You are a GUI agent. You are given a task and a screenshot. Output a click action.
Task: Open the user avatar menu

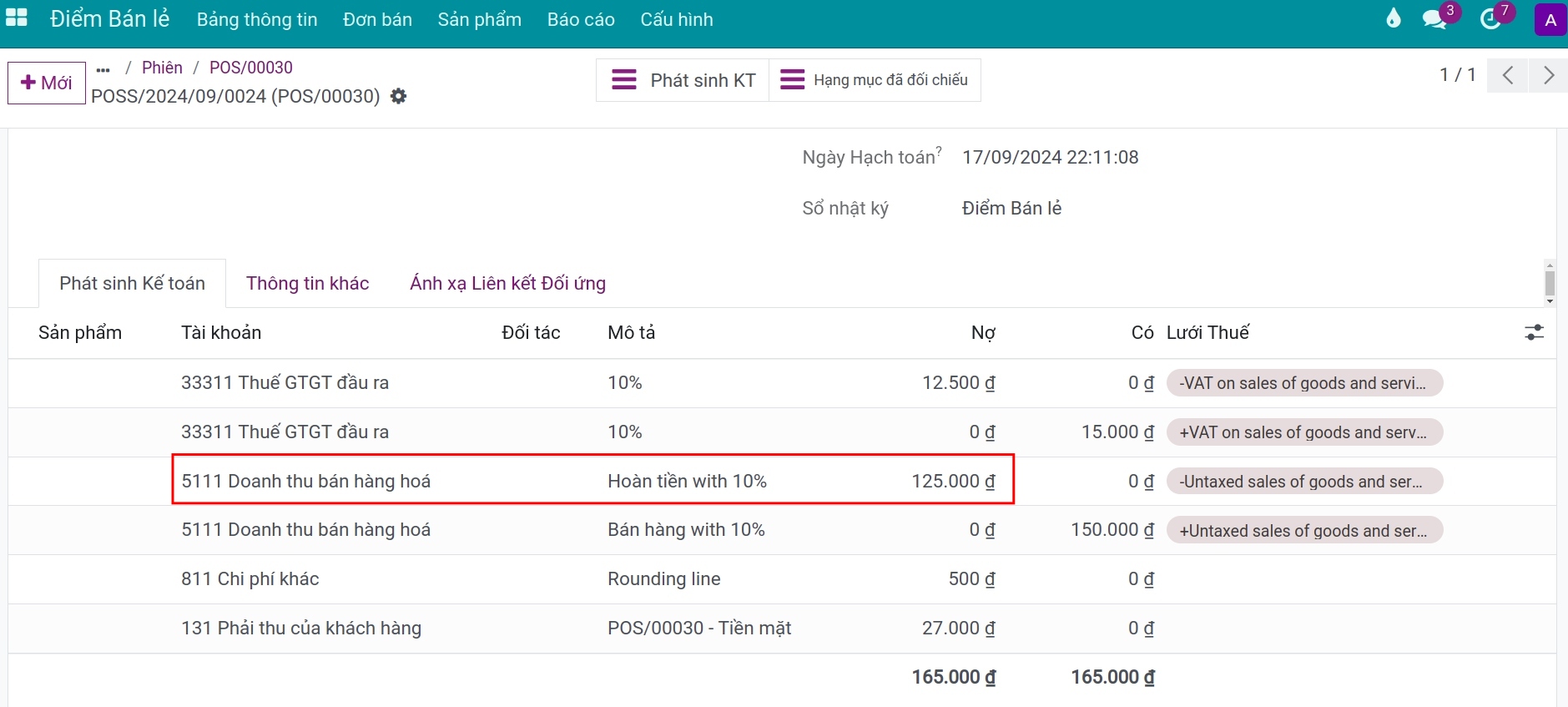click(1550, 20)
